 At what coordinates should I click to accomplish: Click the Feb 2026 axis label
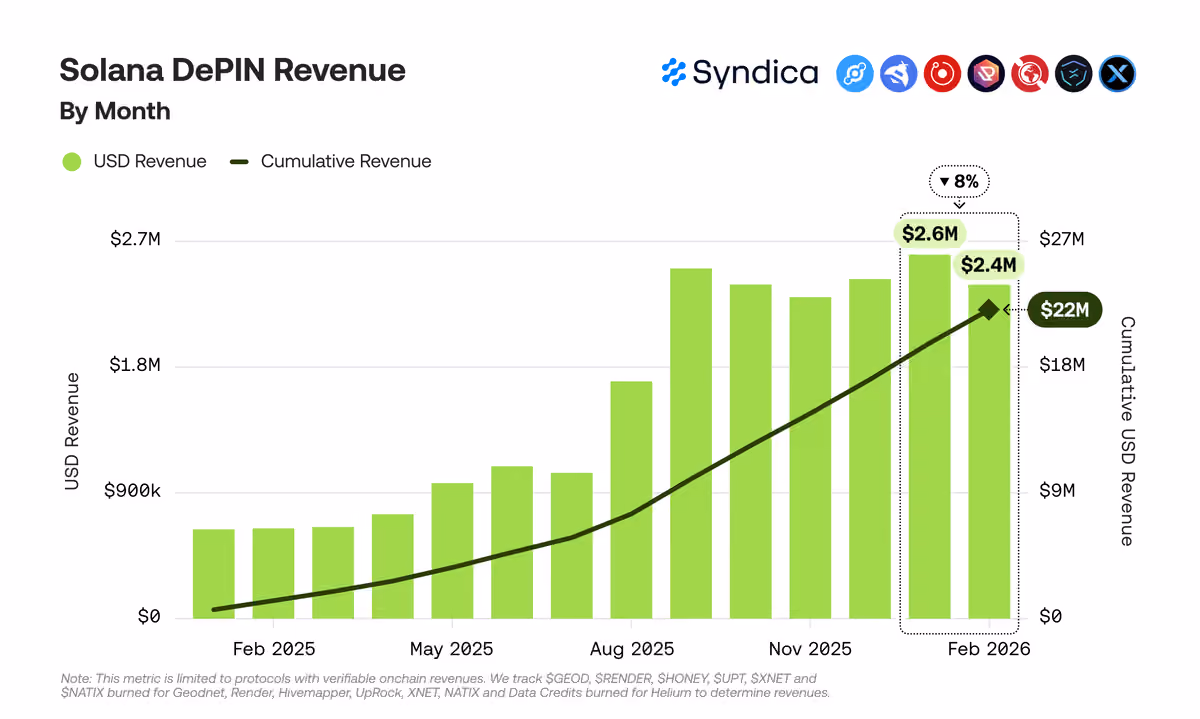point(988,649)
